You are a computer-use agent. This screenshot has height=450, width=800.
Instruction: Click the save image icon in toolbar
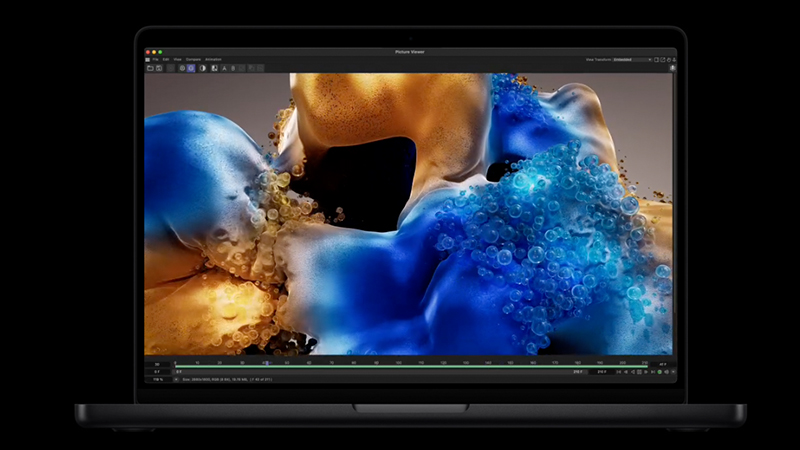pyautogui.click(x=159, y=68)
